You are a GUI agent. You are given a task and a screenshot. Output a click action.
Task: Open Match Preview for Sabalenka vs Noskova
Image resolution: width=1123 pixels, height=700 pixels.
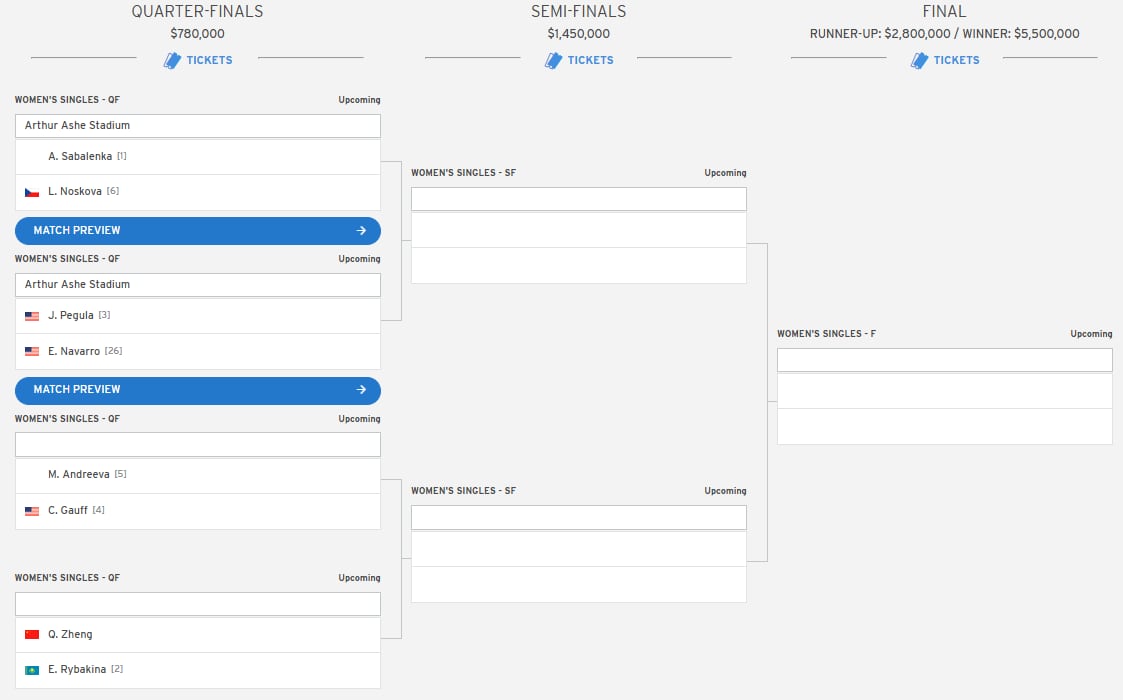(198, 231)
